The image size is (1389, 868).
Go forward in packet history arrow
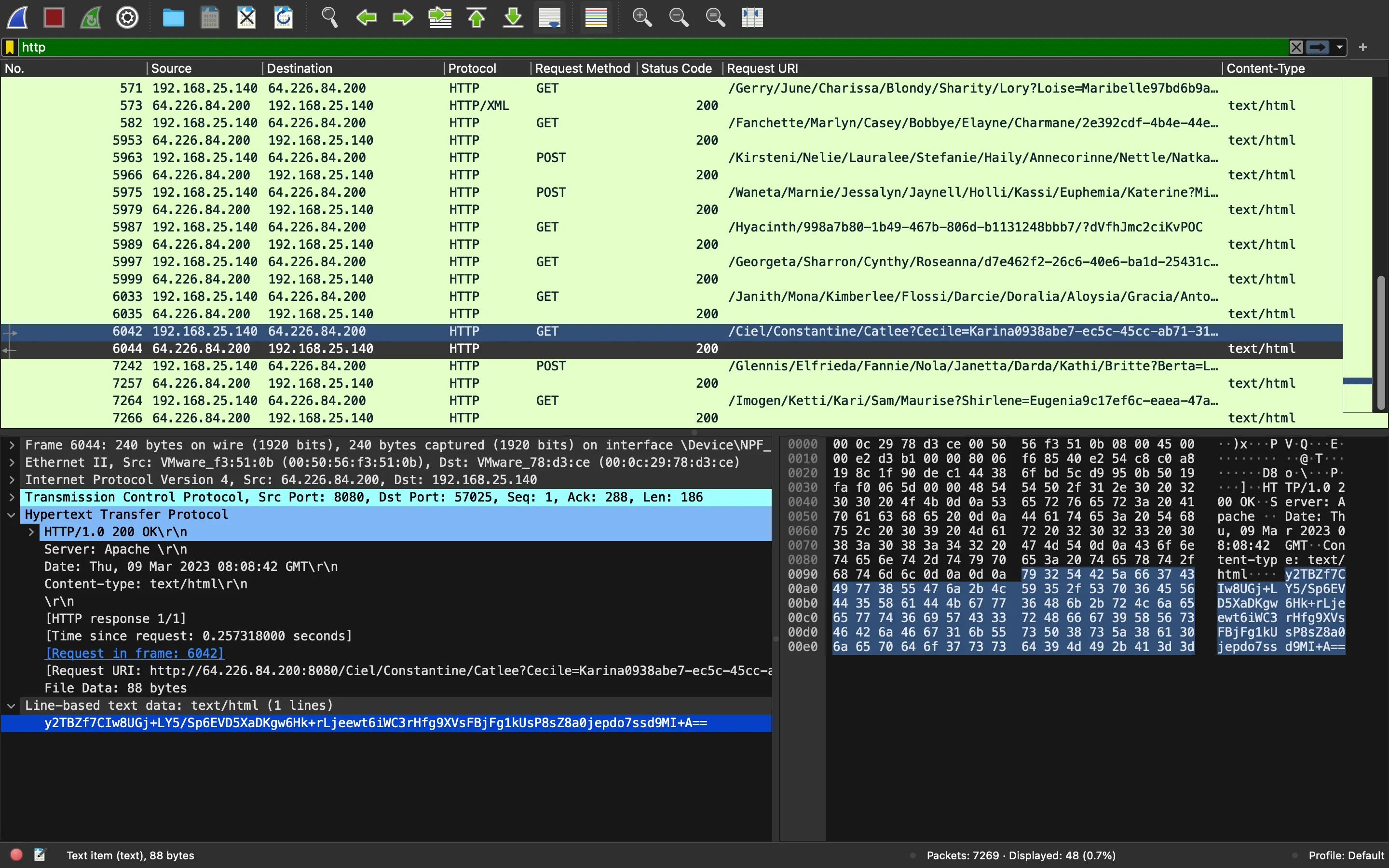click(x=403, y=17)
